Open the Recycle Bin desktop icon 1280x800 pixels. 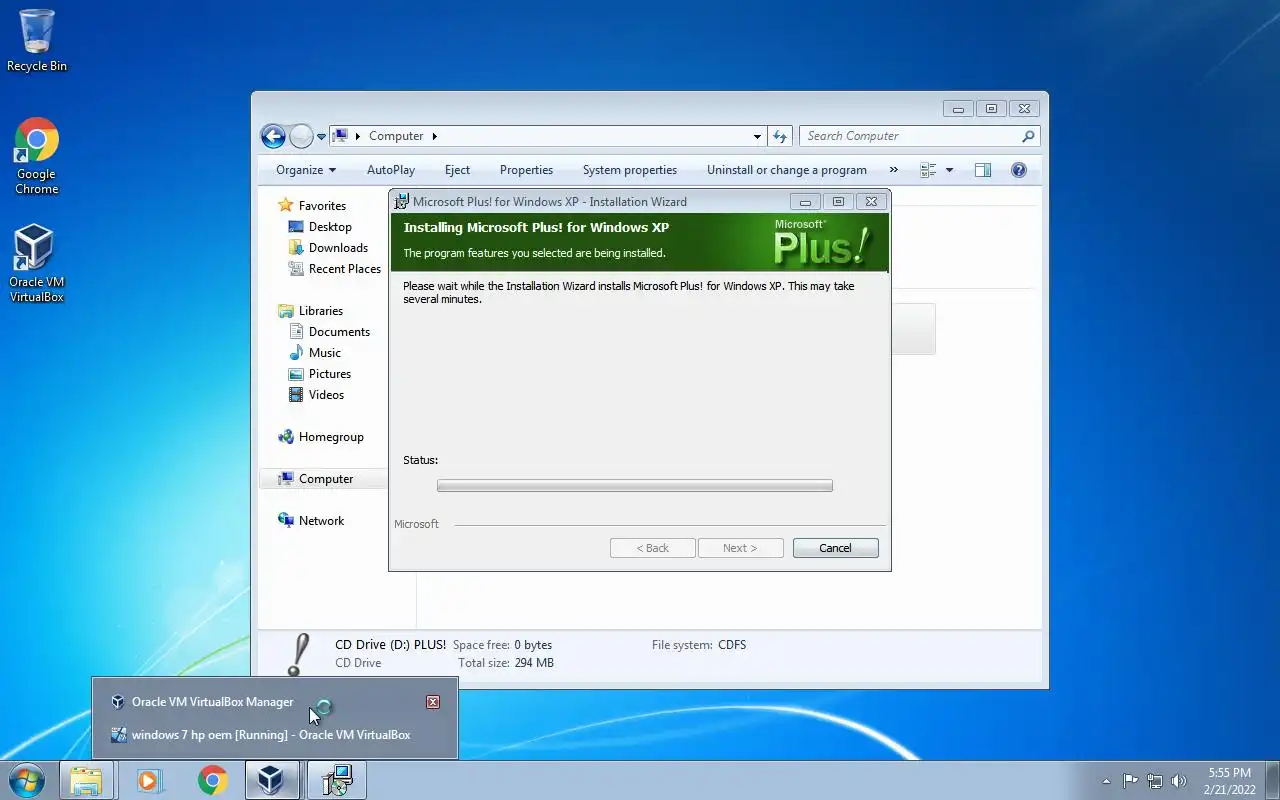coord(37,40)
